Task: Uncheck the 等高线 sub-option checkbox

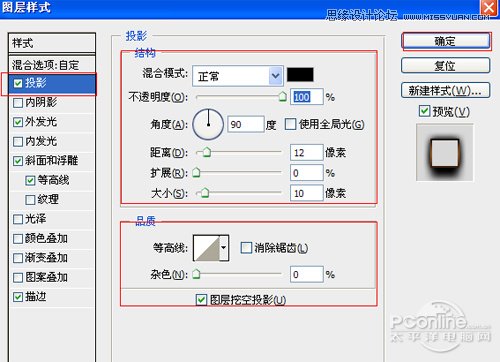Action: coord(30,181)
